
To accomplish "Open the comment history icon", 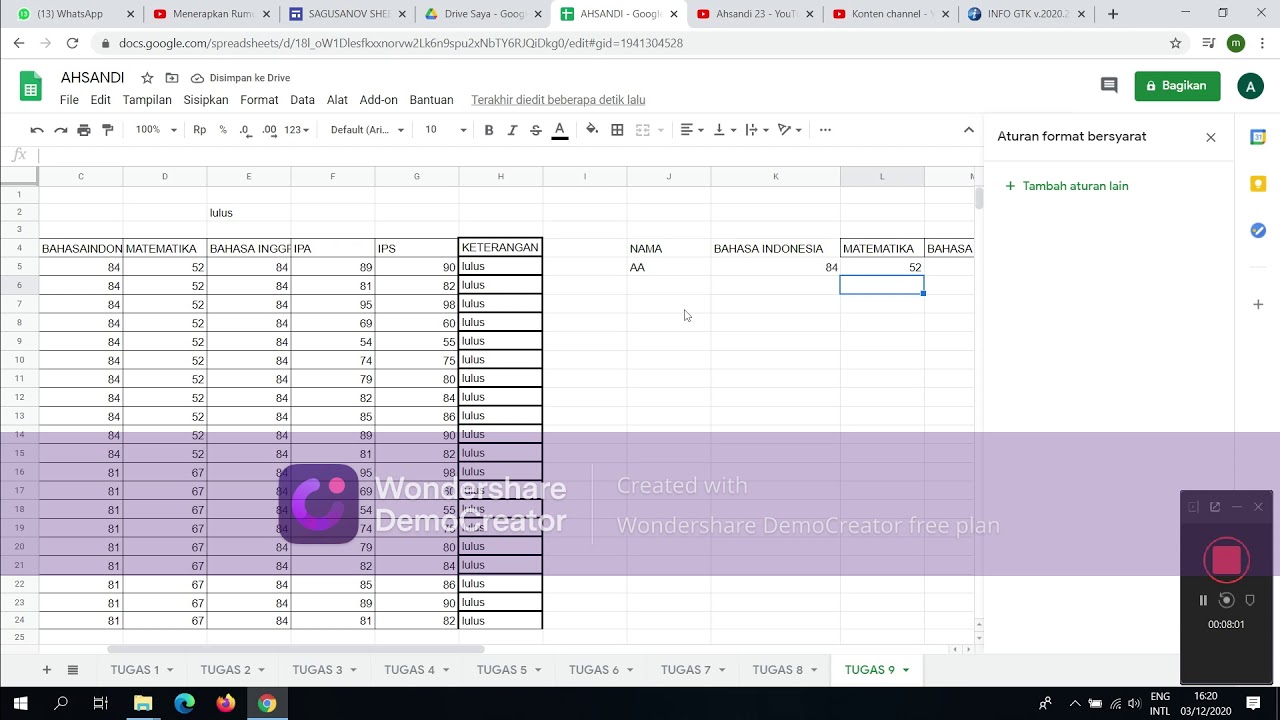I will [1109, 86].
